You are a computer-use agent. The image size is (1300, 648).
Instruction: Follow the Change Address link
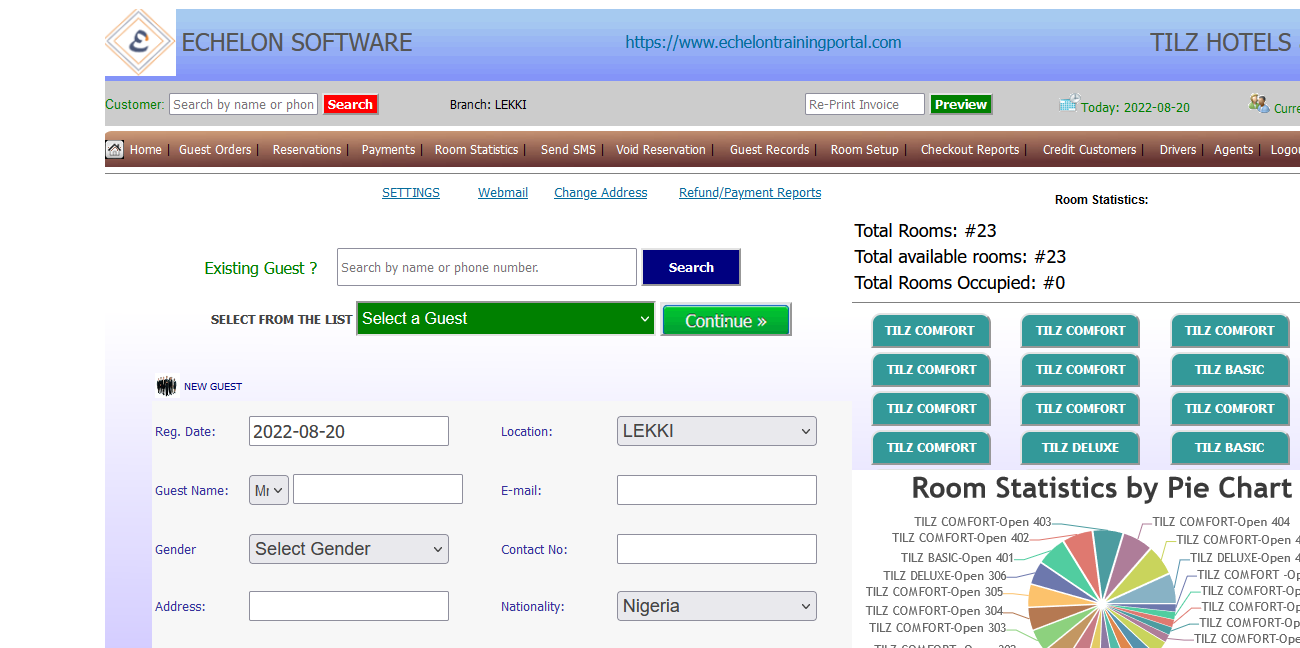(x=601, y=193)
